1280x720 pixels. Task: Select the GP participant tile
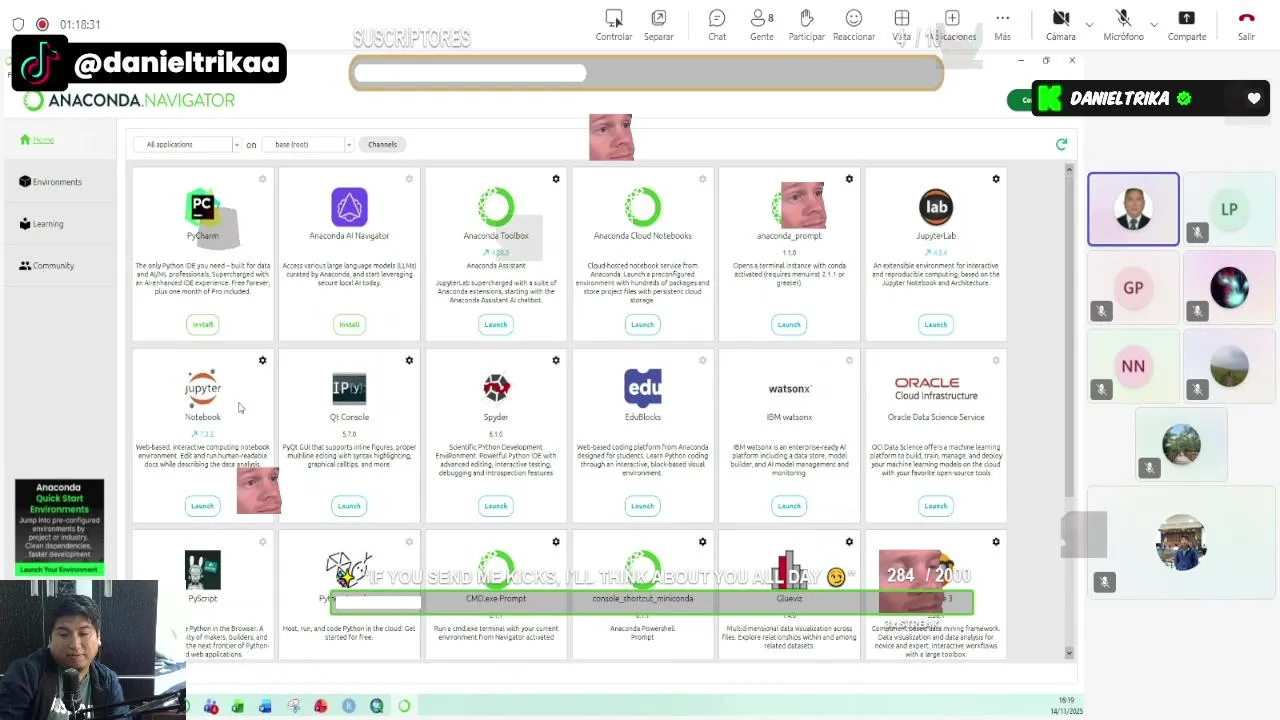click(1133, 288)
